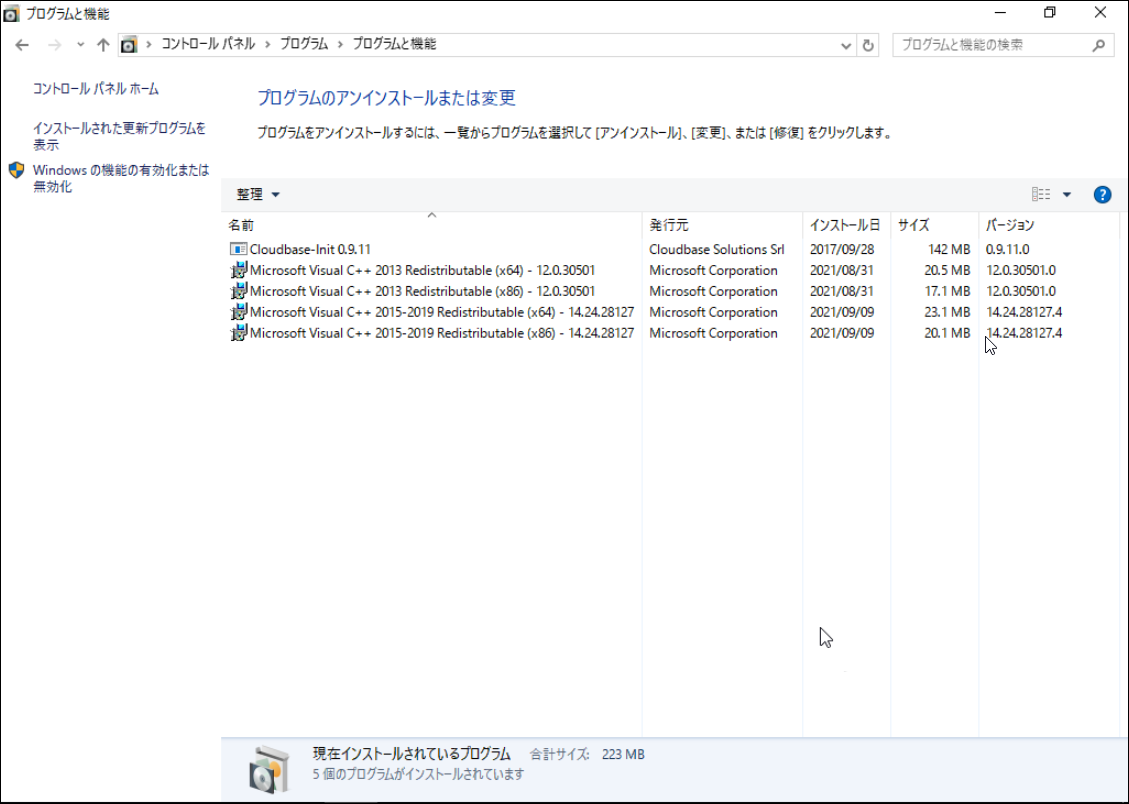Click the 20.1 MB size cell

(x=947, y=333)
